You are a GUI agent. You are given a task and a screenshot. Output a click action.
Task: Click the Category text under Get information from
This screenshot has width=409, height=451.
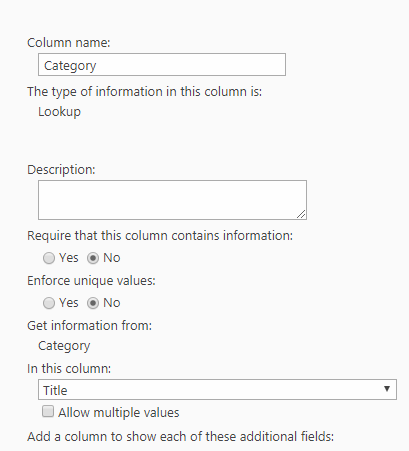click(x=64, y=346)
